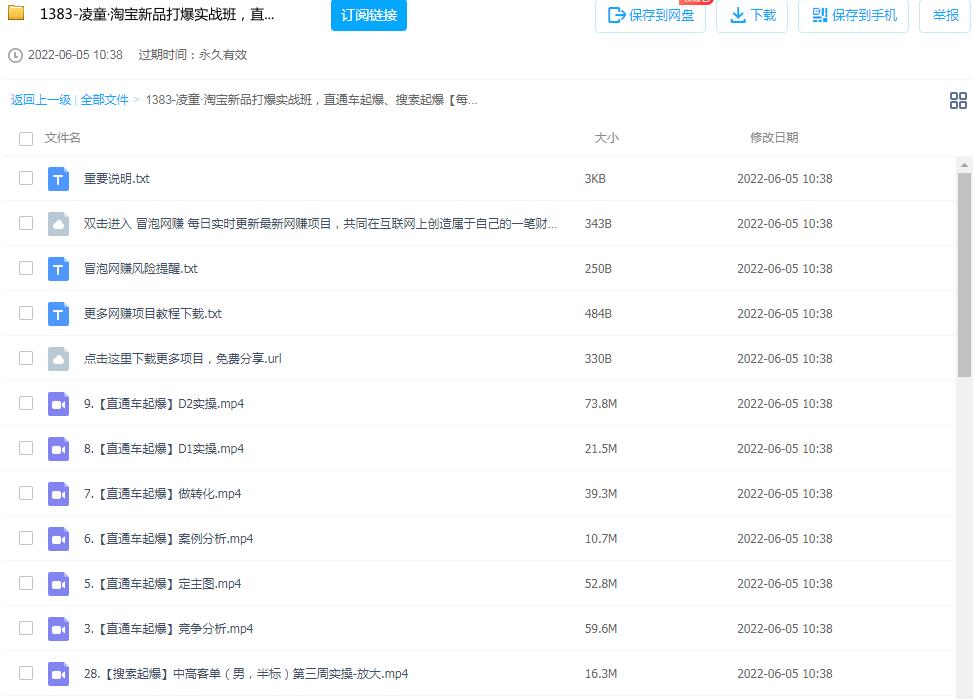Click the text icon for 冒泡网赚风险提醒.txt
The image size is (974, 699).
pos(58,269)
